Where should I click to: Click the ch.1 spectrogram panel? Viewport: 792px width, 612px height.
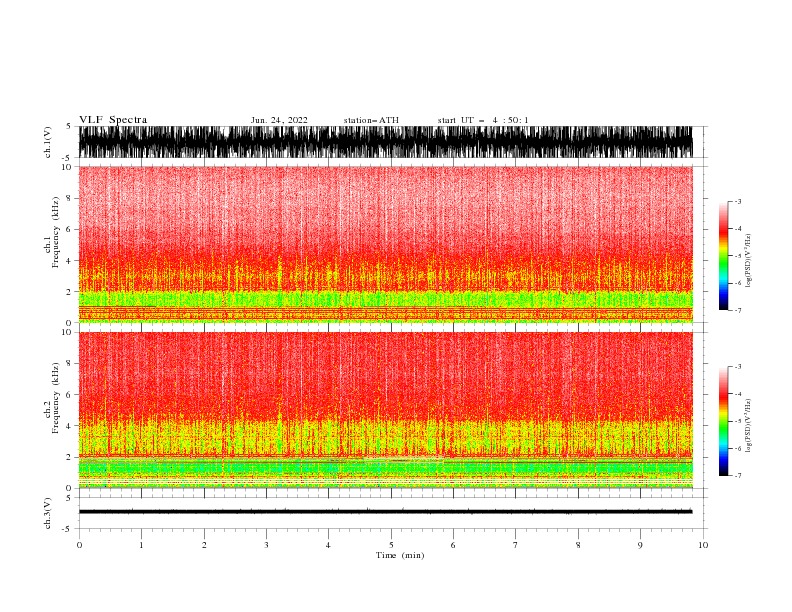(385, 244)
